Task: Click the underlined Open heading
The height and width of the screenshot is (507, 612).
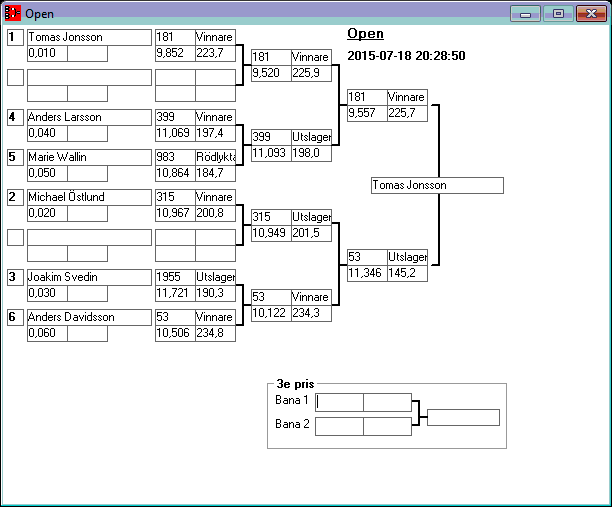Action: [365, 34]
